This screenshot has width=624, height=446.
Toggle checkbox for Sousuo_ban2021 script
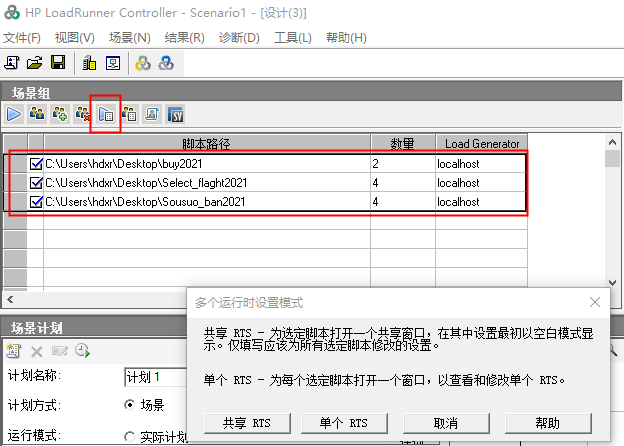pyautogui.click(x=36, y=202)
